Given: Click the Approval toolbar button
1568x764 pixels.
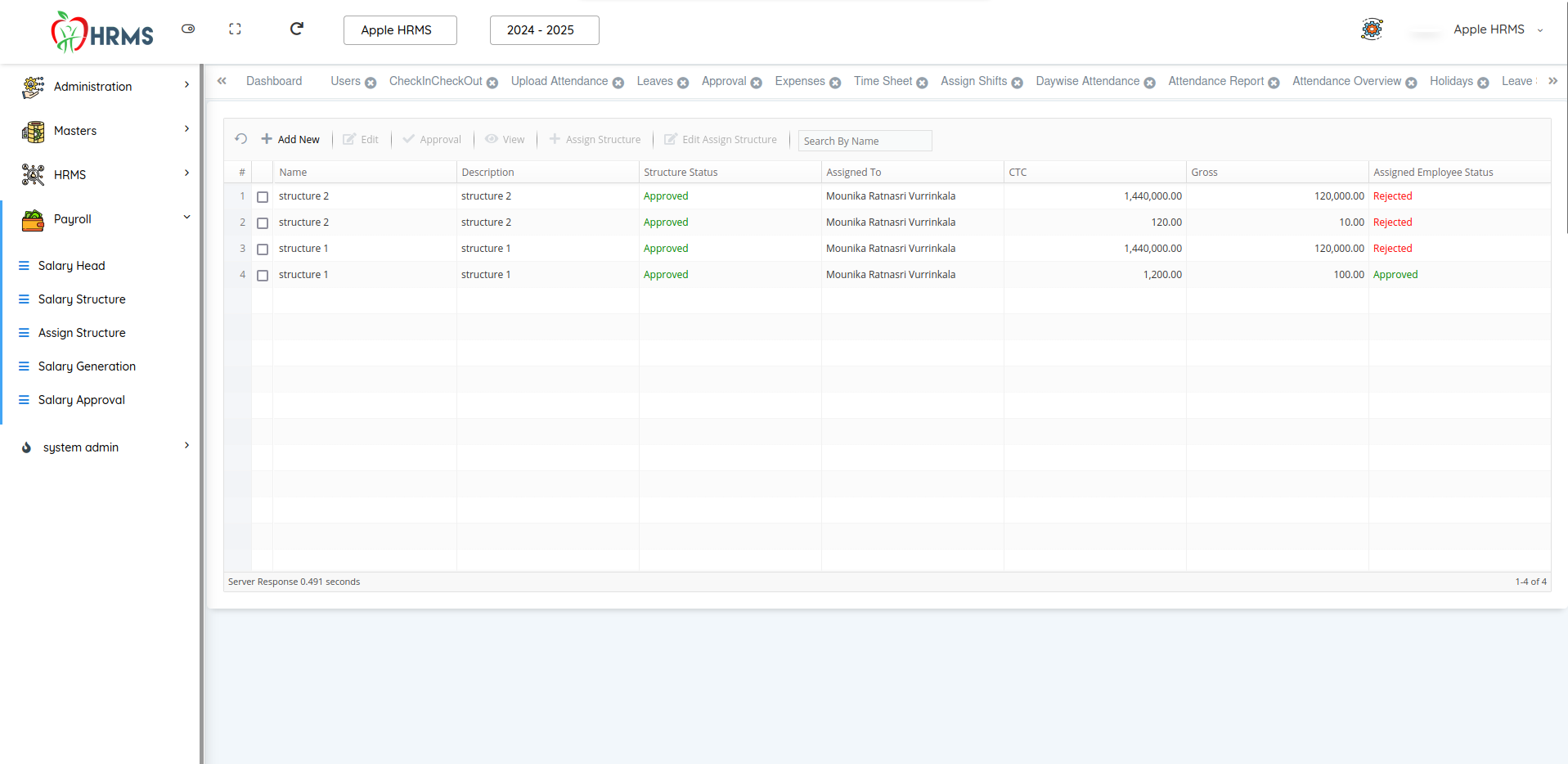Looking at the screenshot, I should pyautogui.click(x=432, y=140).
